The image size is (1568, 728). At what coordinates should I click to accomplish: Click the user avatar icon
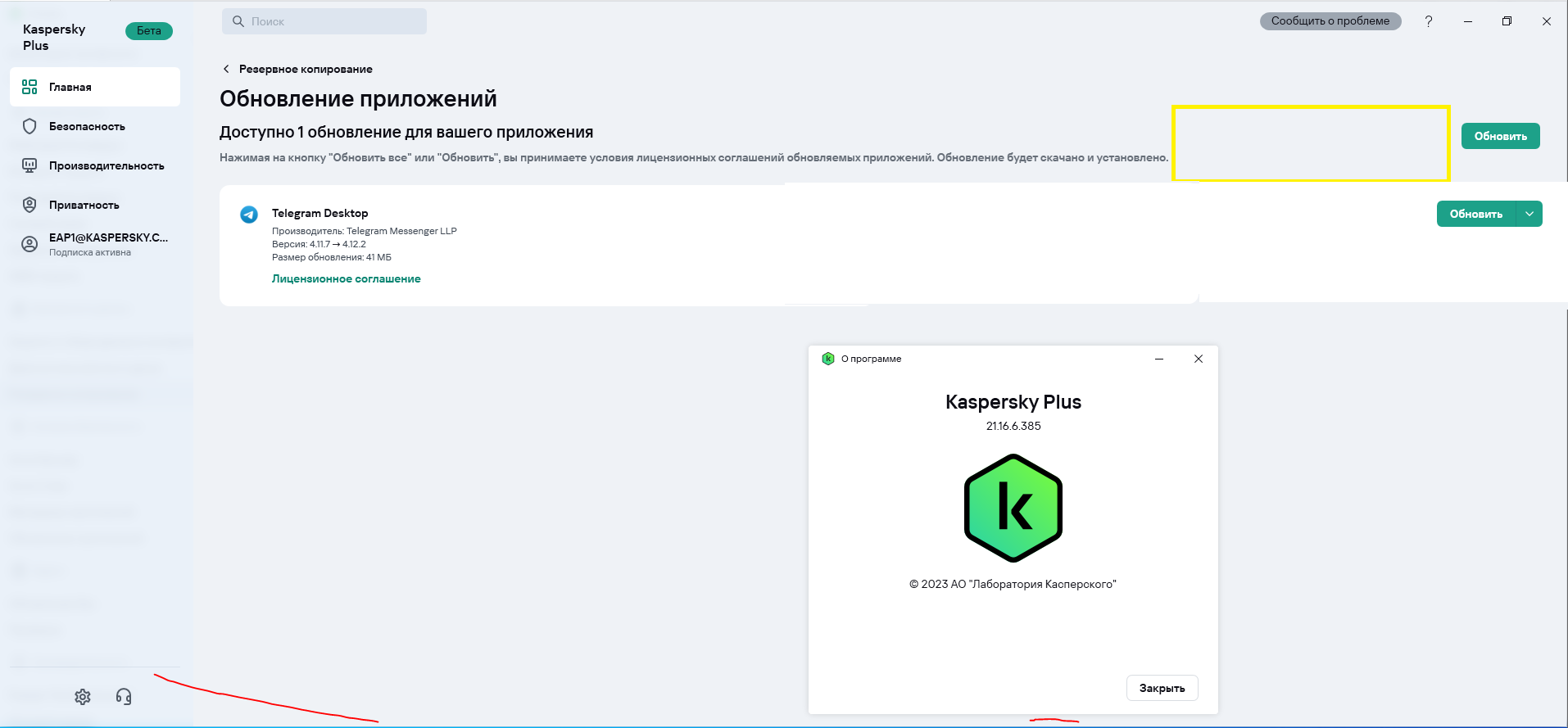[29, 244]
